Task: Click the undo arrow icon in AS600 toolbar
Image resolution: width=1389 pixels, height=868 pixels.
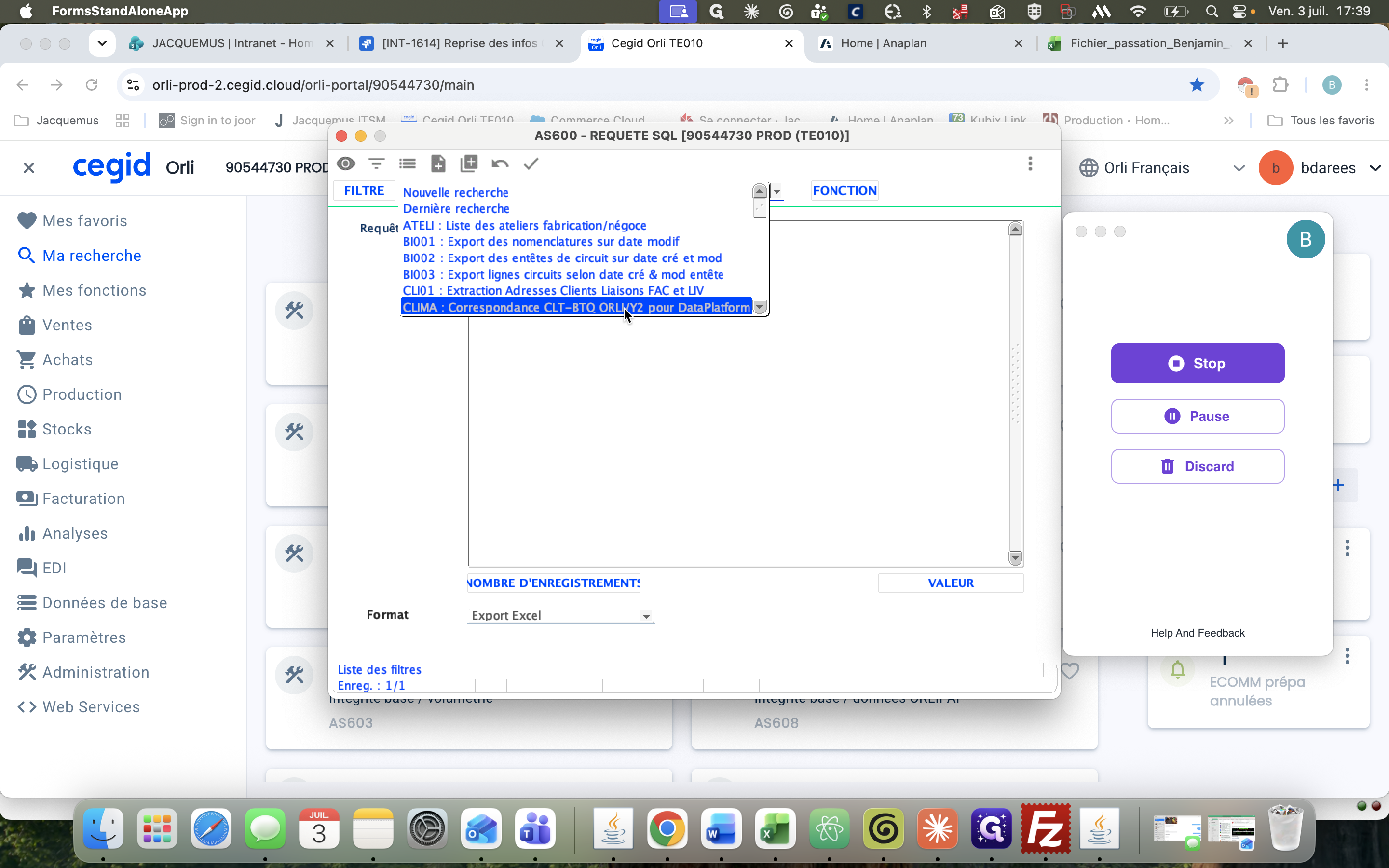Action: (500, 163)
